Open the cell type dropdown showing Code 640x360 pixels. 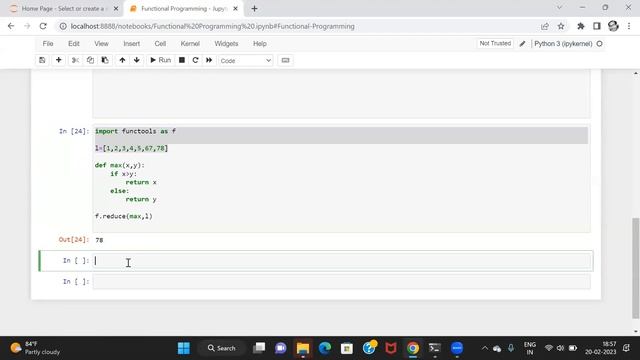(x=245, y=60)
